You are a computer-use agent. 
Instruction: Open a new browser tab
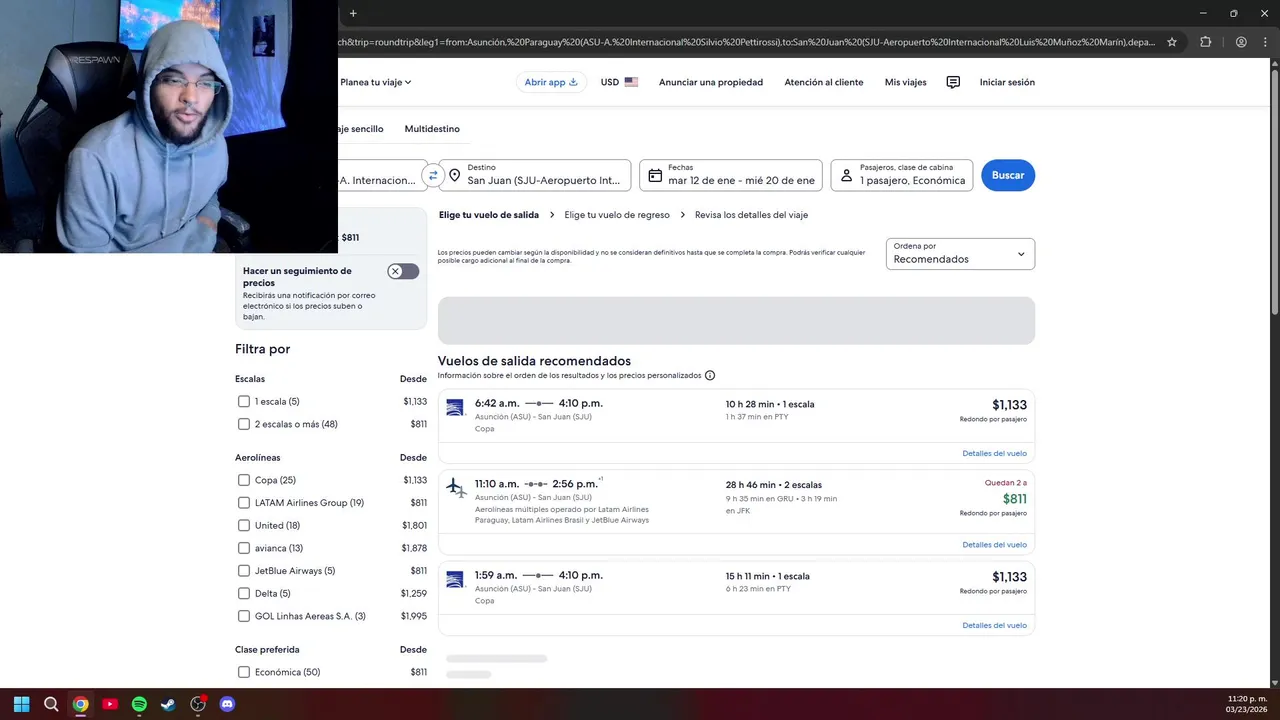[x=353, y=13]
